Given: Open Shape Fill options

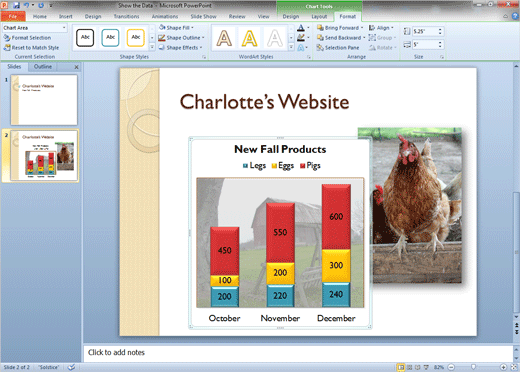Looking at the screenshot, I should [176, 28].
